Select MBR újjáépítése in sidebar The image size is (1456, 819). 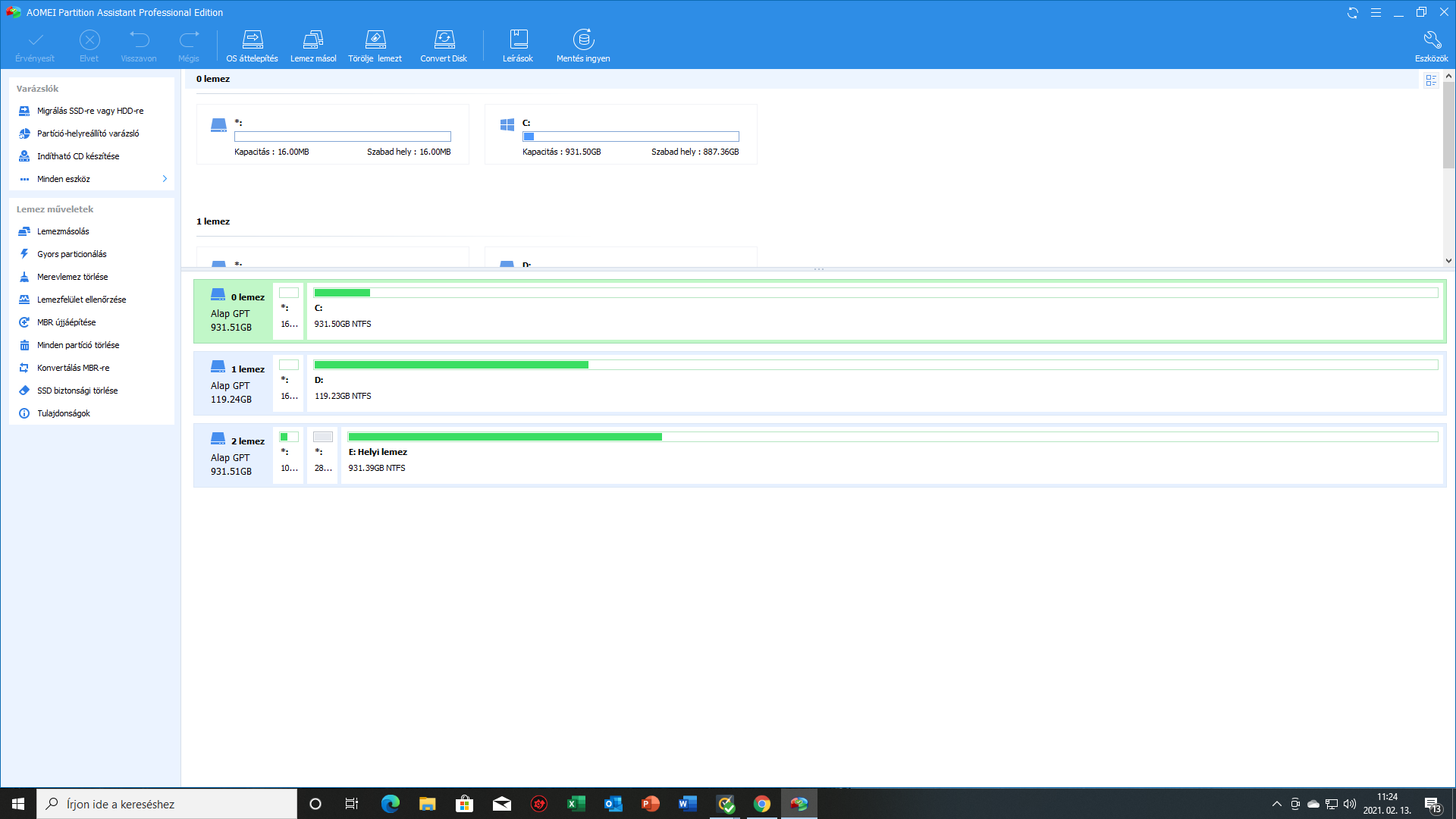pos(67,322)
